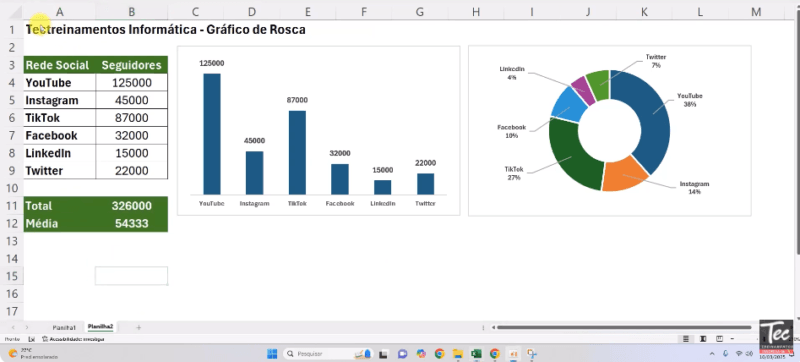This screenshot has width=800, height=362.
Task: Click the Facebook 10% data label
Action: click(512, 132)
